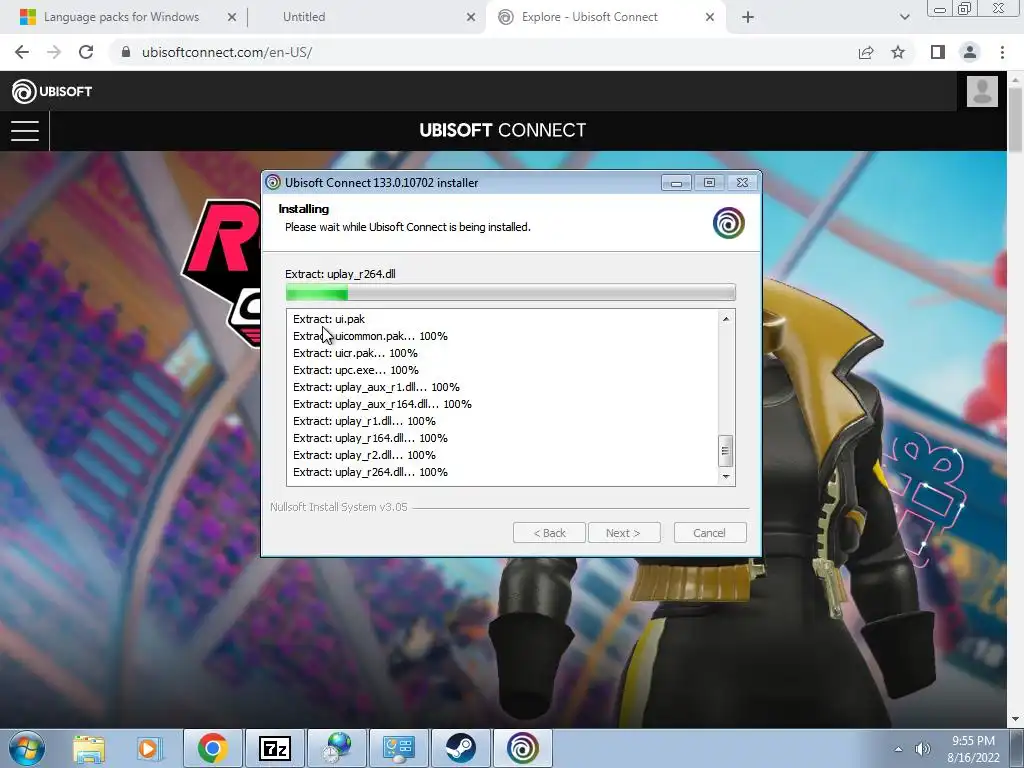Click the UBISOFT CONNECT header title
The width and height of the screenshot is (1024, 768).
[502, 130]
